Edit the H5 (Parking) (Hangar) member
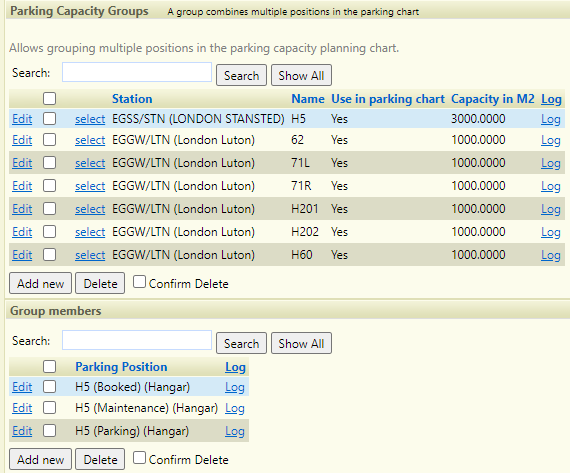Image resolution: width=570 pixels, height=473 pixels. [x=22, y=431]
